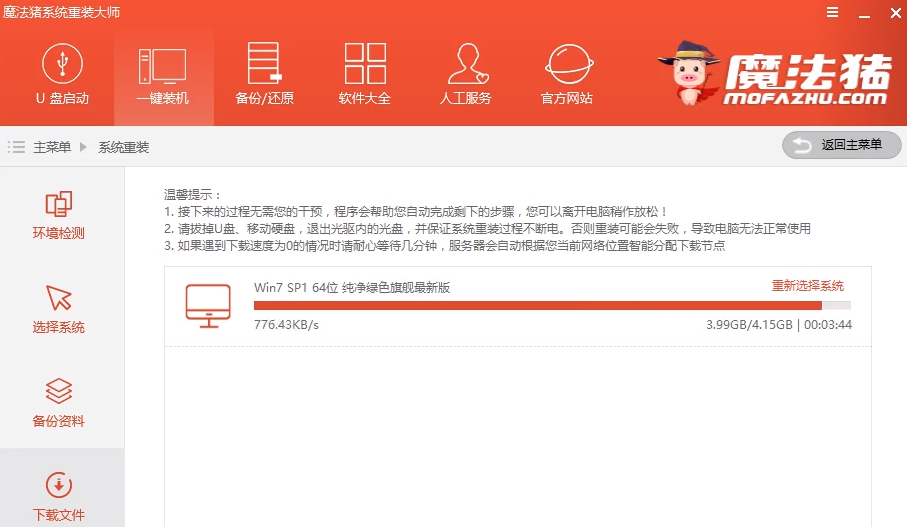
Task: Click the Win7 SP1 64位 纯净绿色旗舰最新版 title
Action: (x=352, y=288)
